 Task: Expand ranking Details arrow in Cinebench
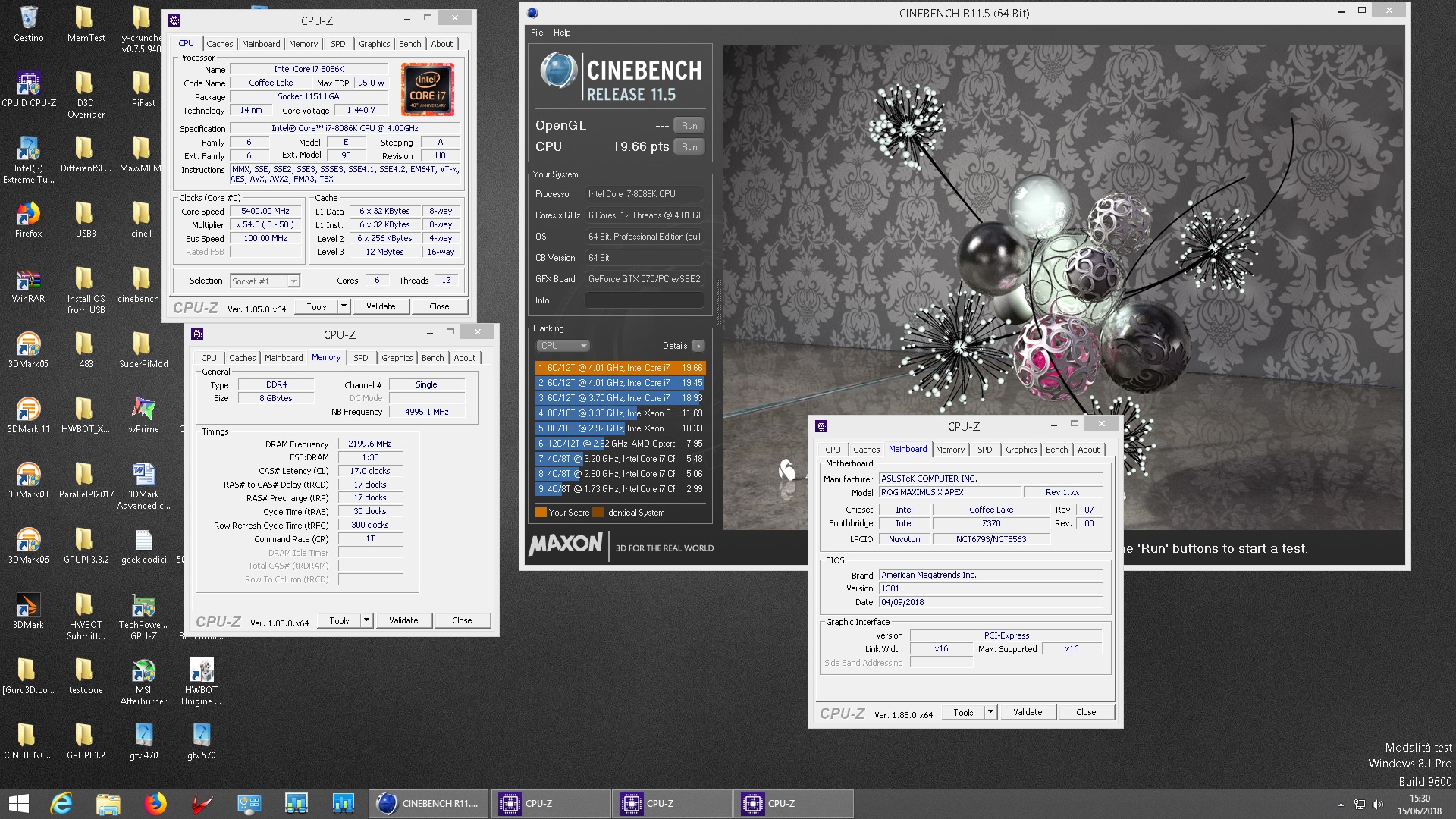[x=698, y=346]
